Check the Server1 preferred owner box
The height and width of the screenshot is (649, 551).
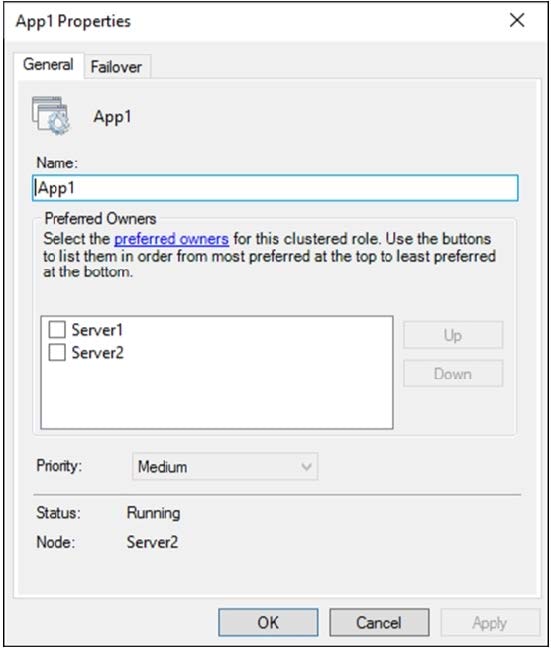tap(57, 330)
